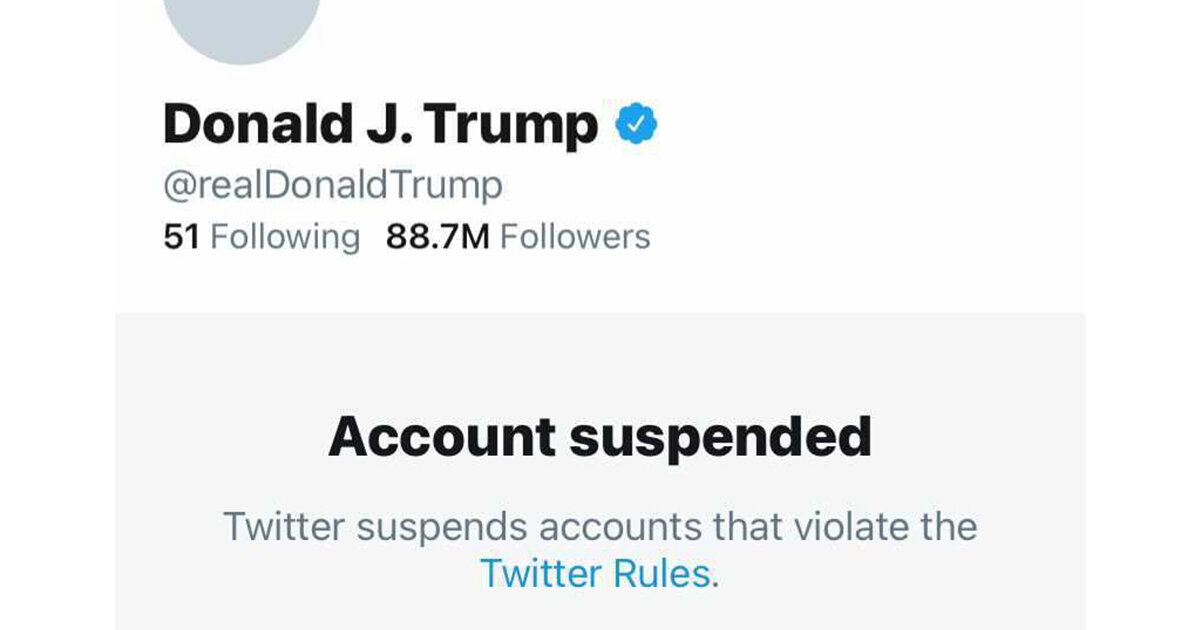Click the word "Trump" in display name
Image resolution: width=1200 pixels, height=630 pixels.
(514, 125)
